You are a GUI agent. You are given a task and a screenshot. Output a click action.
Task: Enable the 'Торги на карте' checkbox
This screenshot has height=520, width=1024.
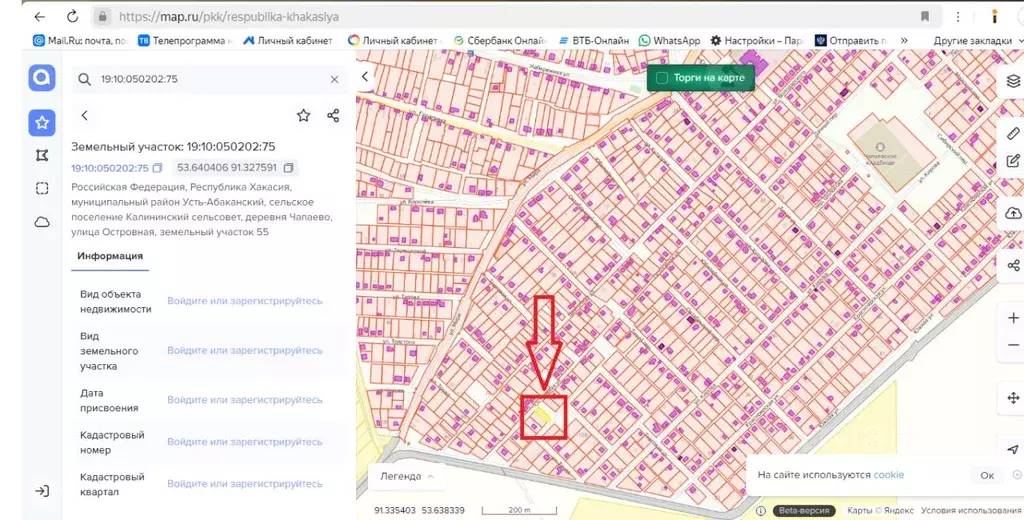pyautogui.click(x=661, y=78)
